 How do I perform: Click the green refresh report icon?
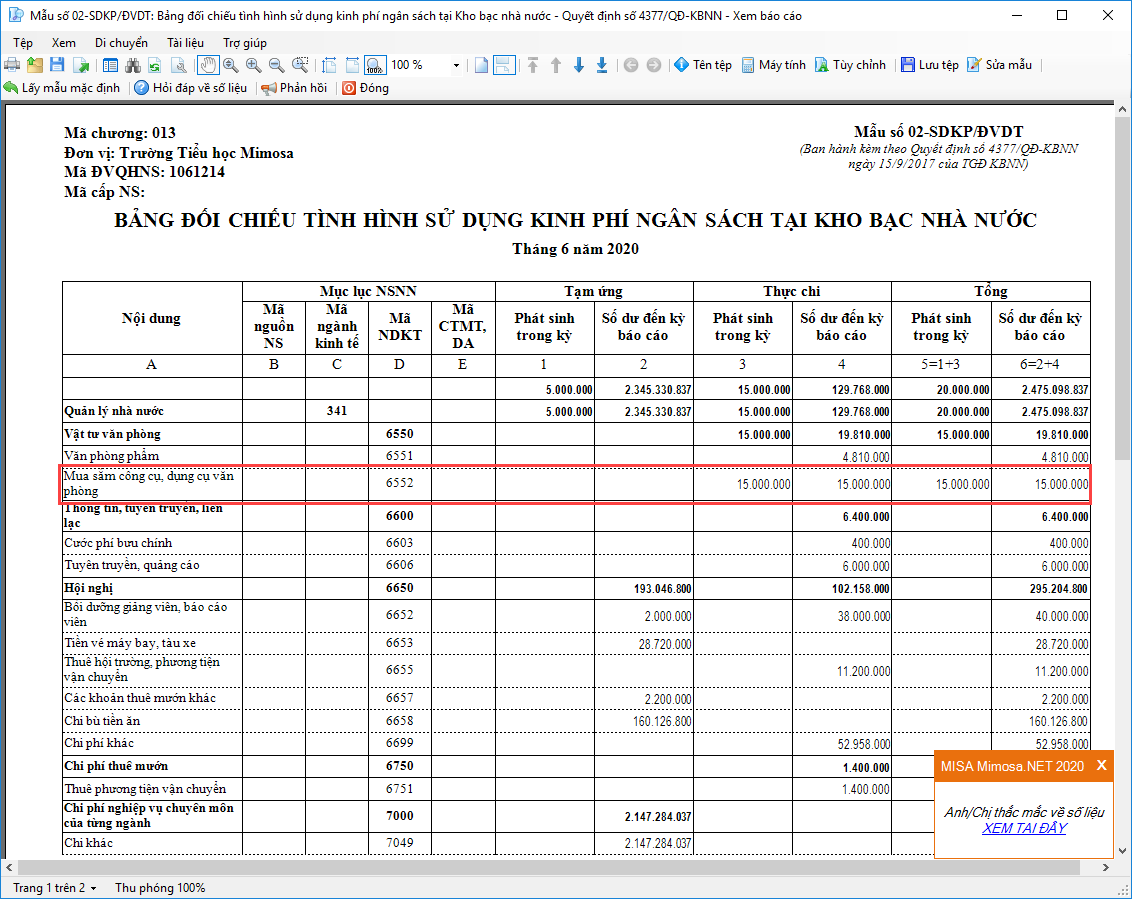(x=154, y=65)
